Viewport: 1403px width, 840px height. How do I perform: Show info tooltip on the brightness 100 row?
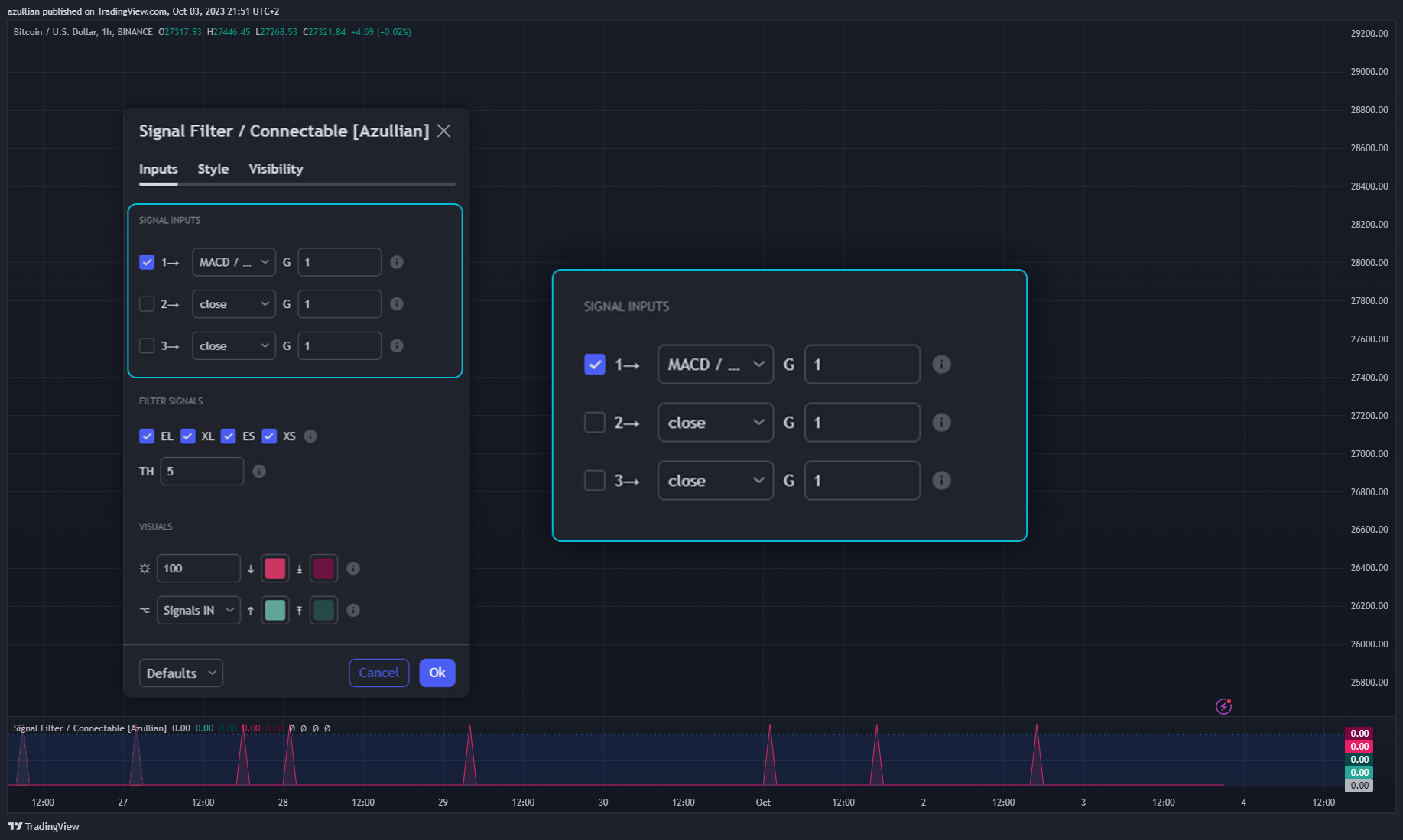pos(353,569)
